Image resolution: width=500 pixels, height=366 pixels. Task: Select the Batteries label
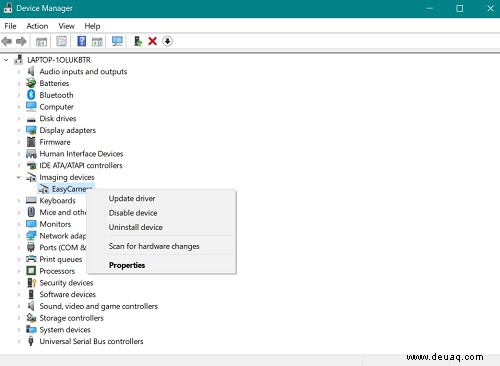coord(54,83)
